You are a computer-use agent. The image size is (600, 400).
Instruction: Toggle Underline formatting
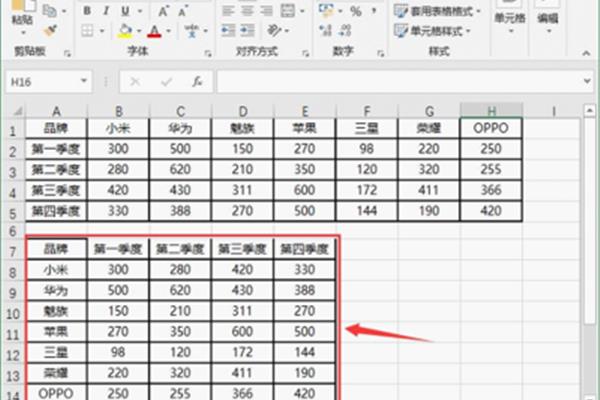(125, 11)
